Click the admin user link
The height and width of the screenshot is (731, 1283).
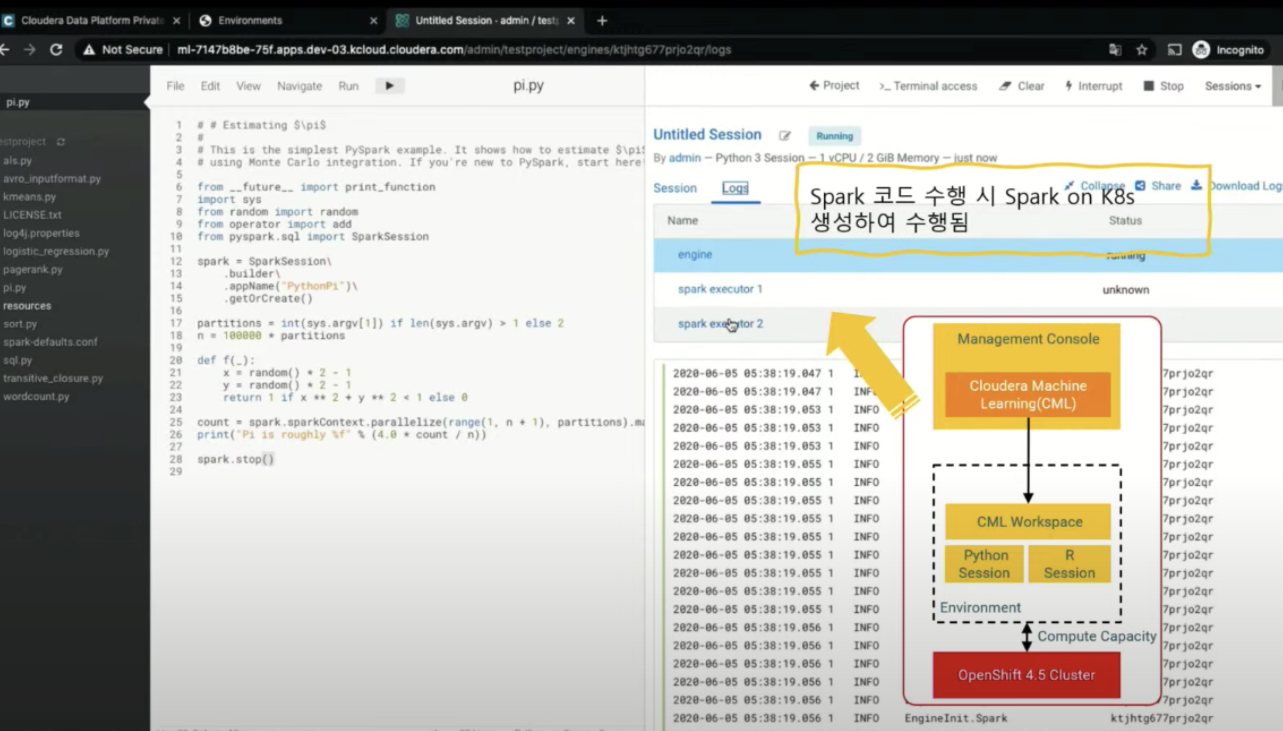(685, 158)
